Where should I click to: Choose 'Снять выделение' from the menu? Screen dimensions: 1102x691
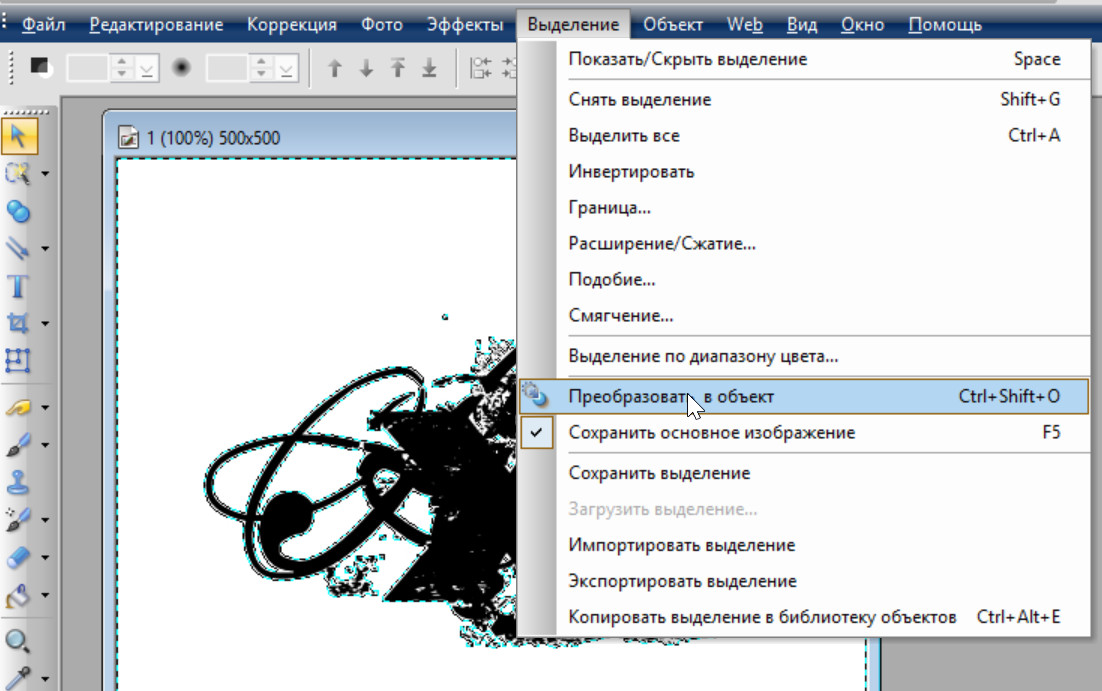coord(804,99)
